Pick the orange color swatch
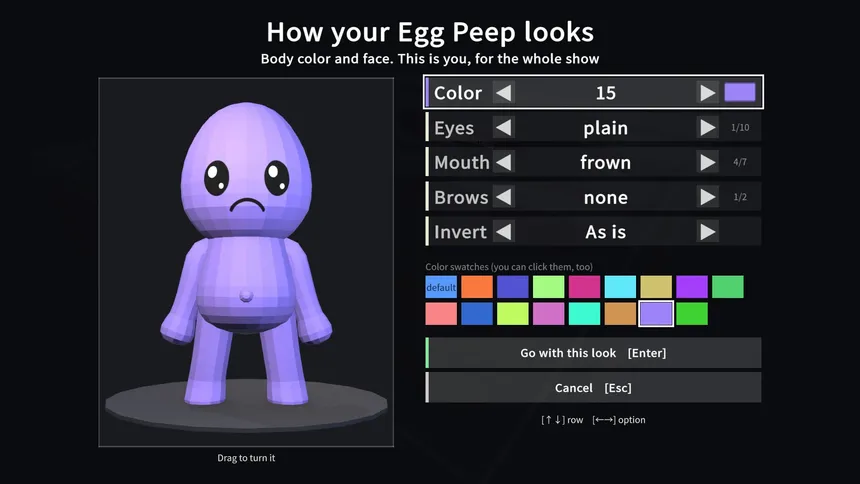This screenshot has height=484, width=860. click(x=477, y=287)
